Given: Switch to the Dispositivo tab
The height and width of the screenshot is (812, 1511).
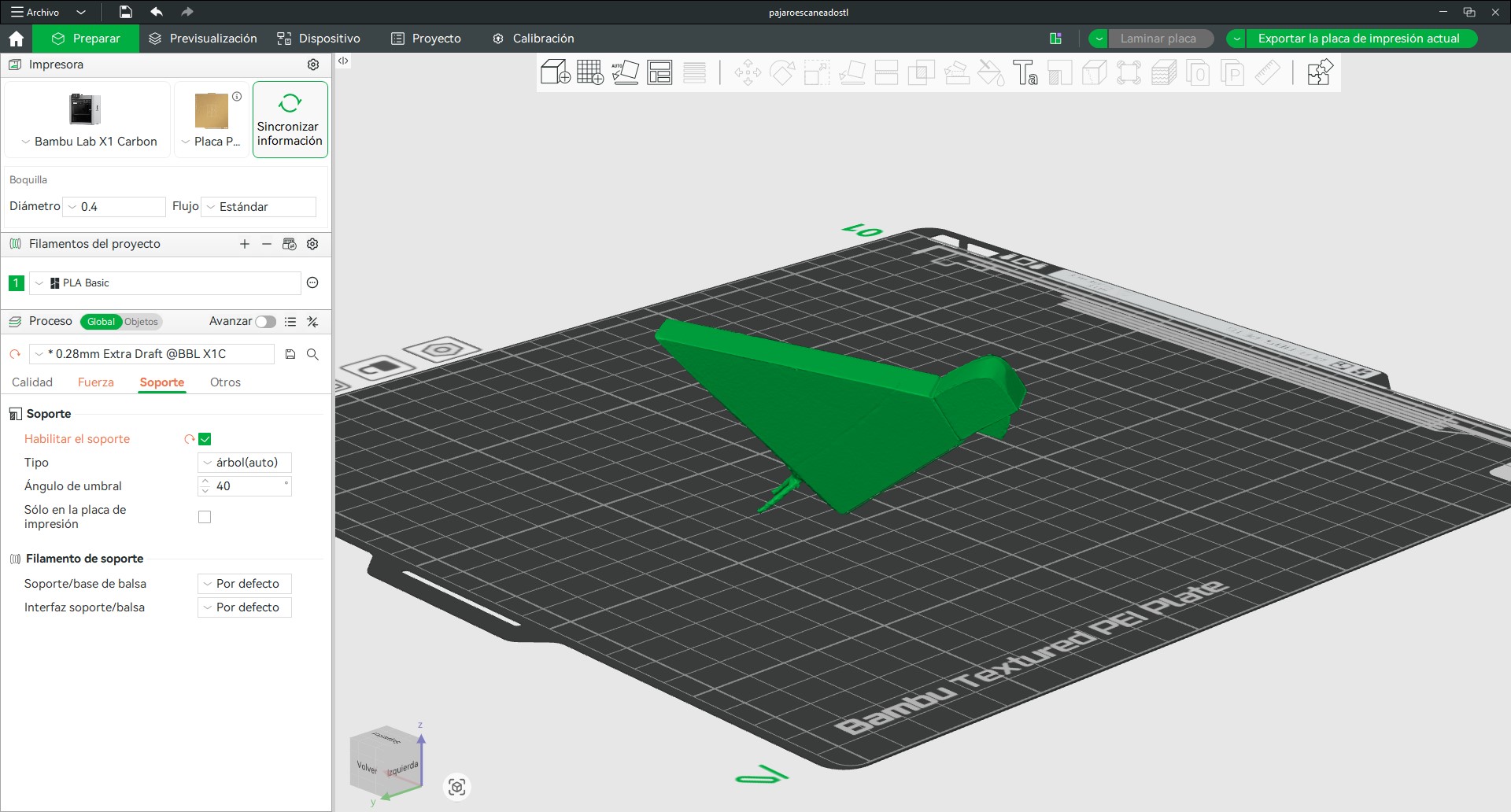Looking at the screenshot, I should 319,39.
